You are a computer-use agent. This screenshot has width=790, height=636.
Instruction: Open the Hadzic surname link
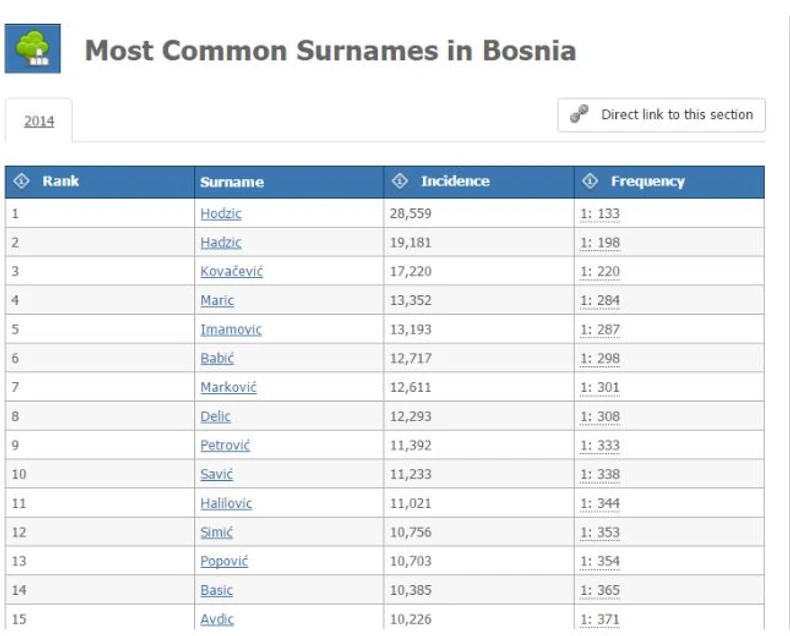point(221,242)
